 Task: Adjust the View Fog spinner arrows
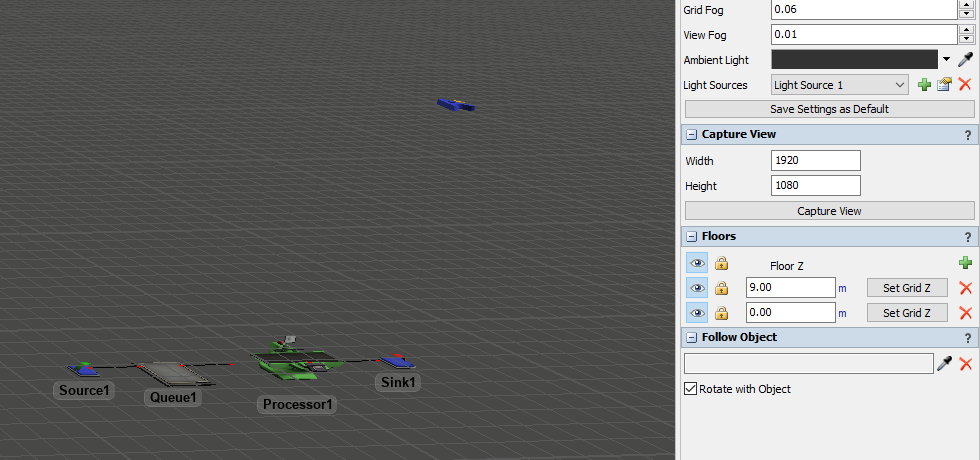[966, 34]
